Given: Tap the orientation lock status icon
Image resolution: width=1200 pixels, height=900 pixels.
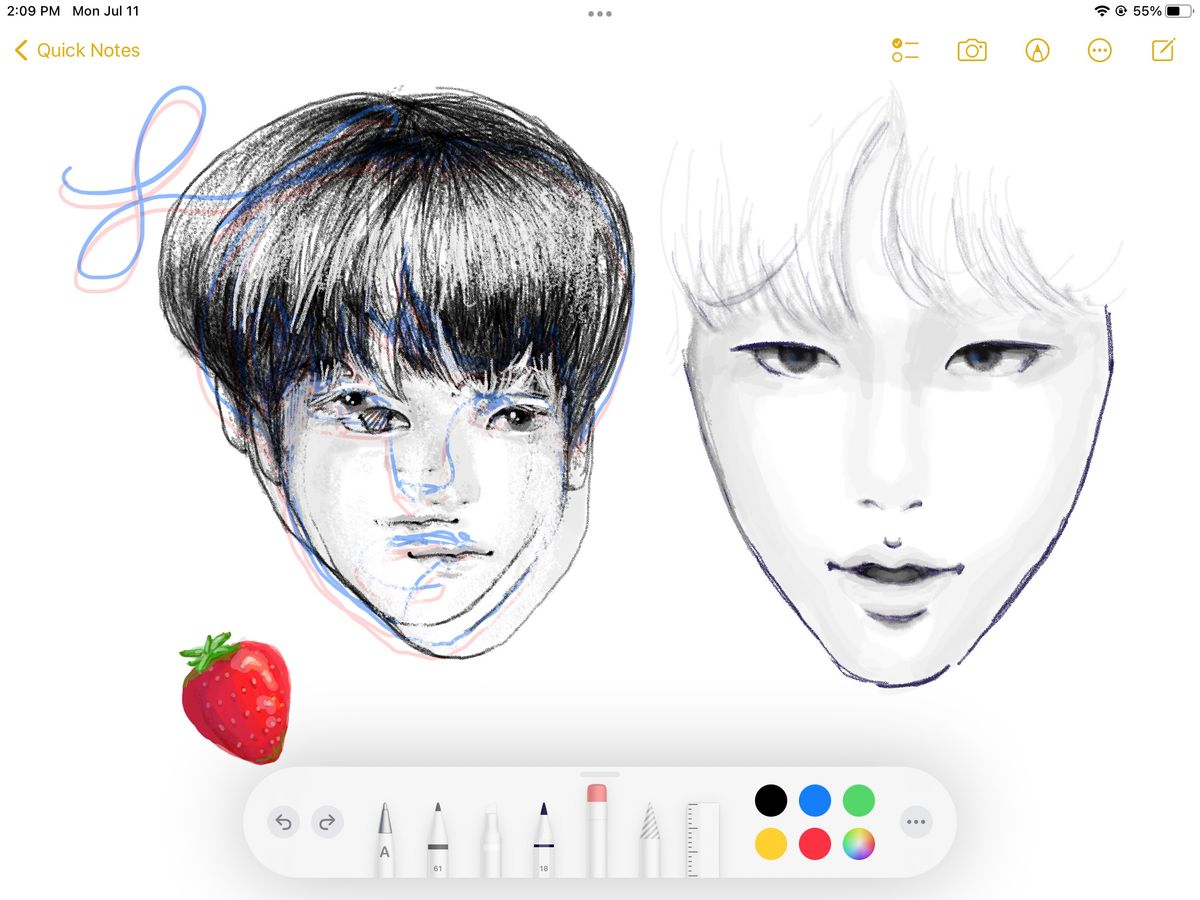Looking at the screenshot, I should [x=1121, y=11].
